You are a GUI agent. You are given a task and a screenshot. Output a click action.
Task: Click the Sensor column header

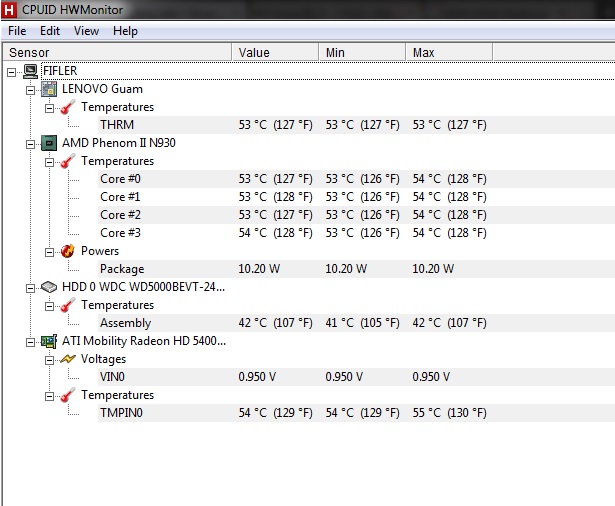[x=117, y=53]
